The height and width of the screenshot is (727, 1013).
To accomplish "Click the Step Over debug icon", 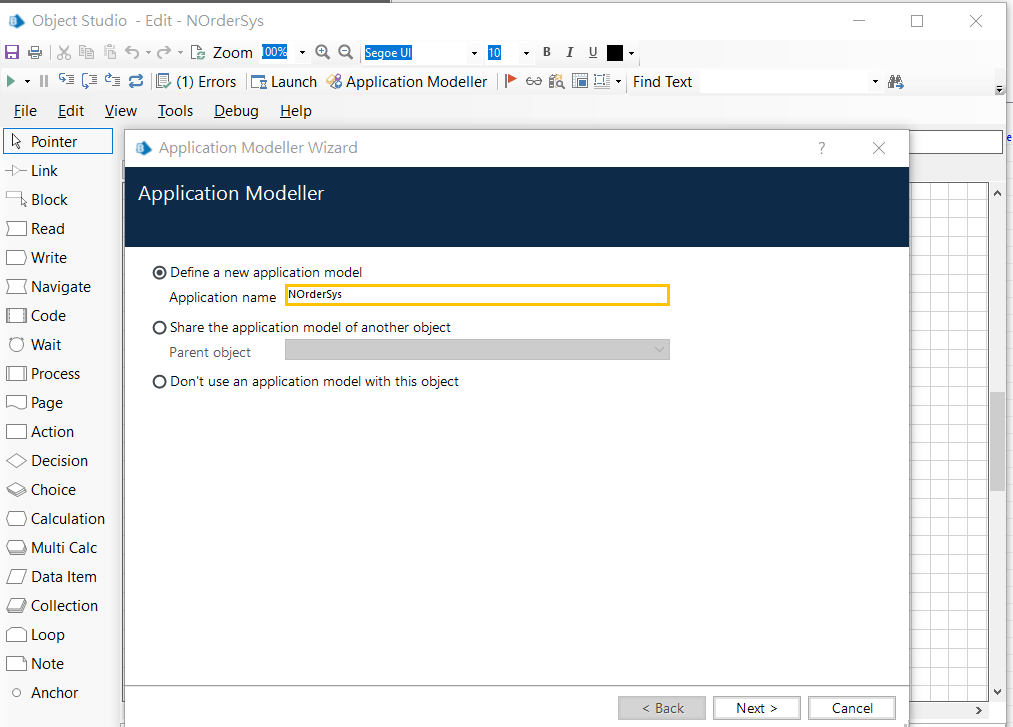I will coord(89,81).
